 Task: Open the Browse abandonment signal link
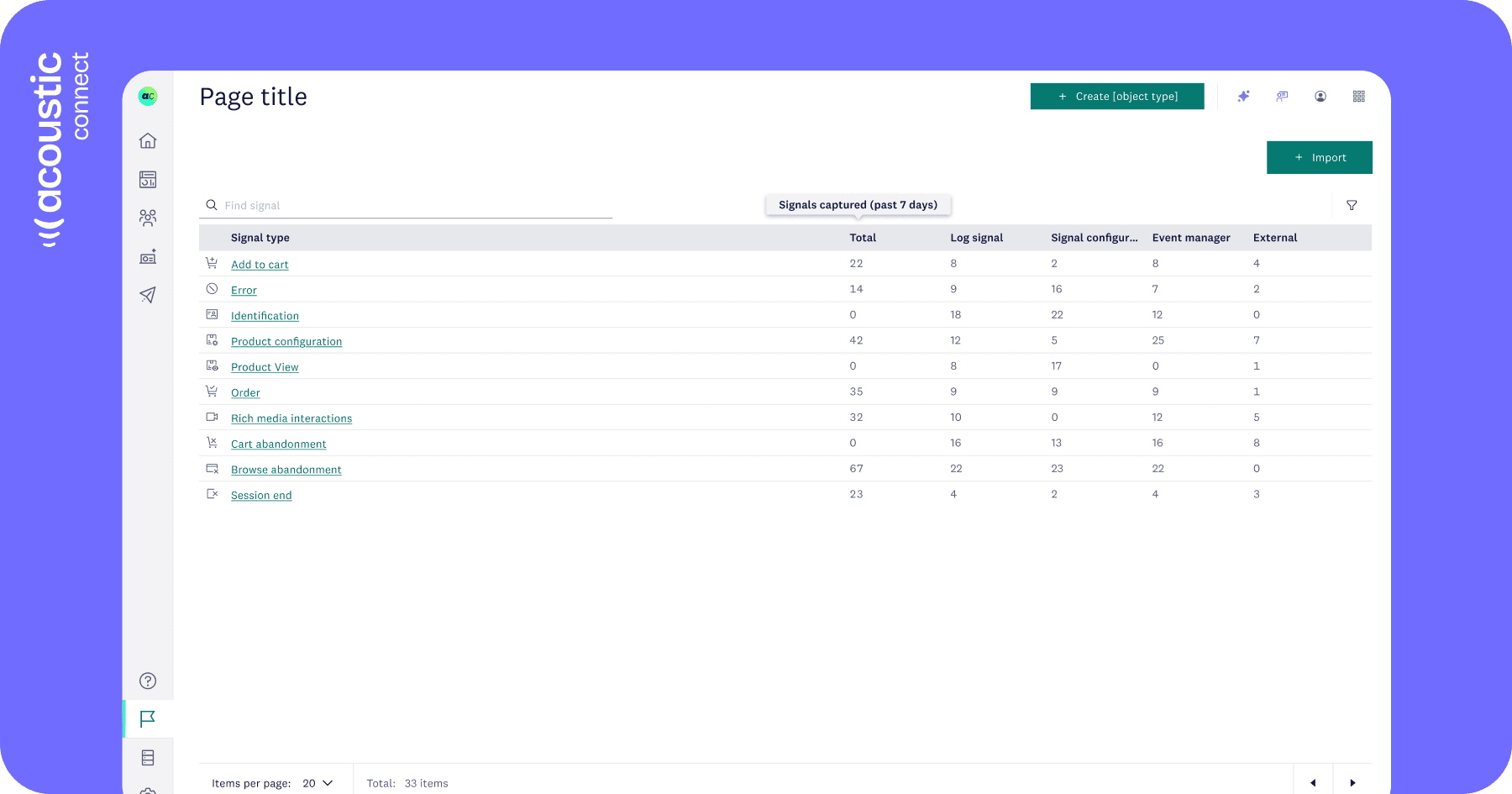point(286,469)
